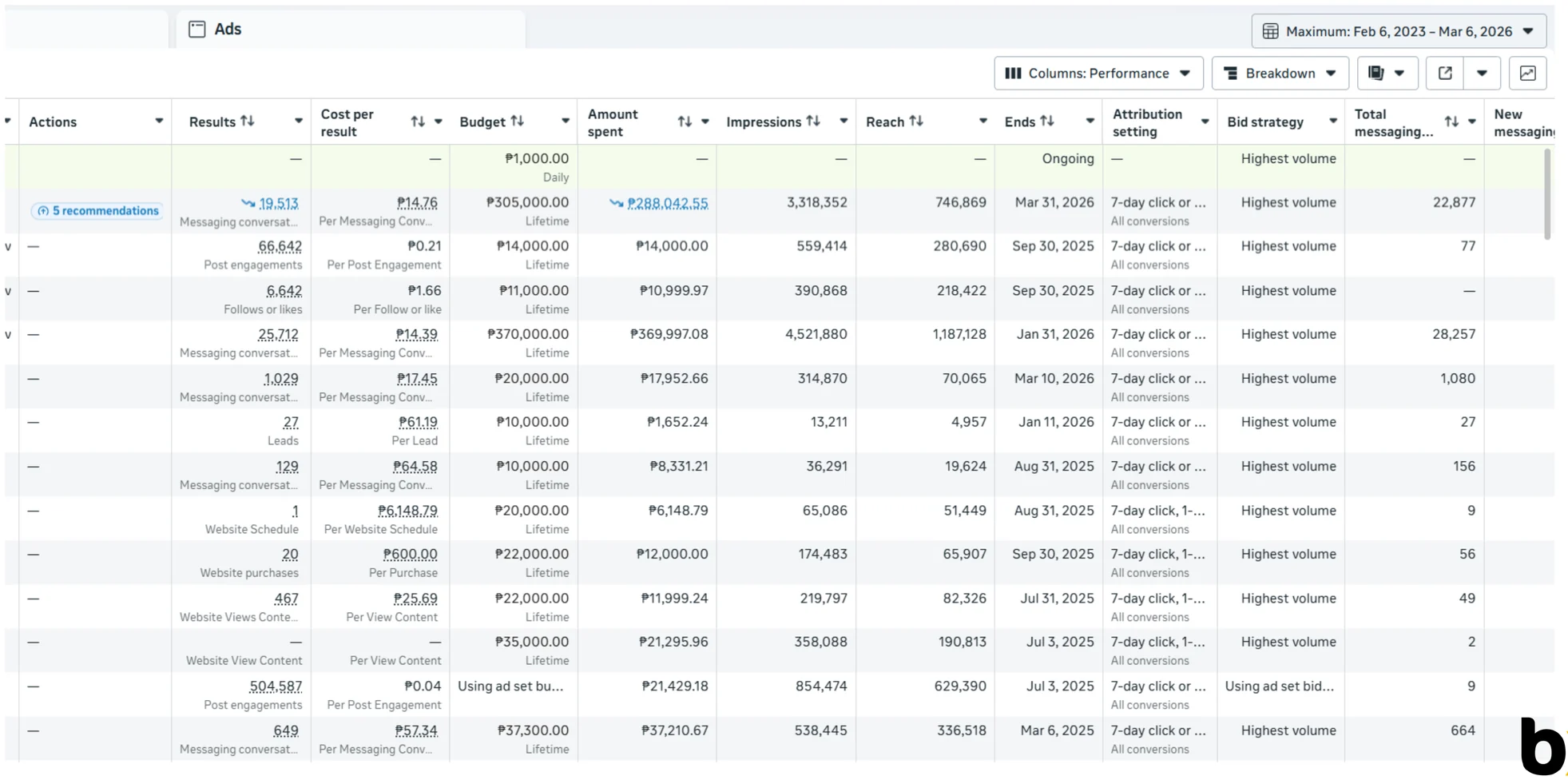Open Attribution setting column options arrow
Viewport: 1568px width, 780px height.
pos(1205,121)
